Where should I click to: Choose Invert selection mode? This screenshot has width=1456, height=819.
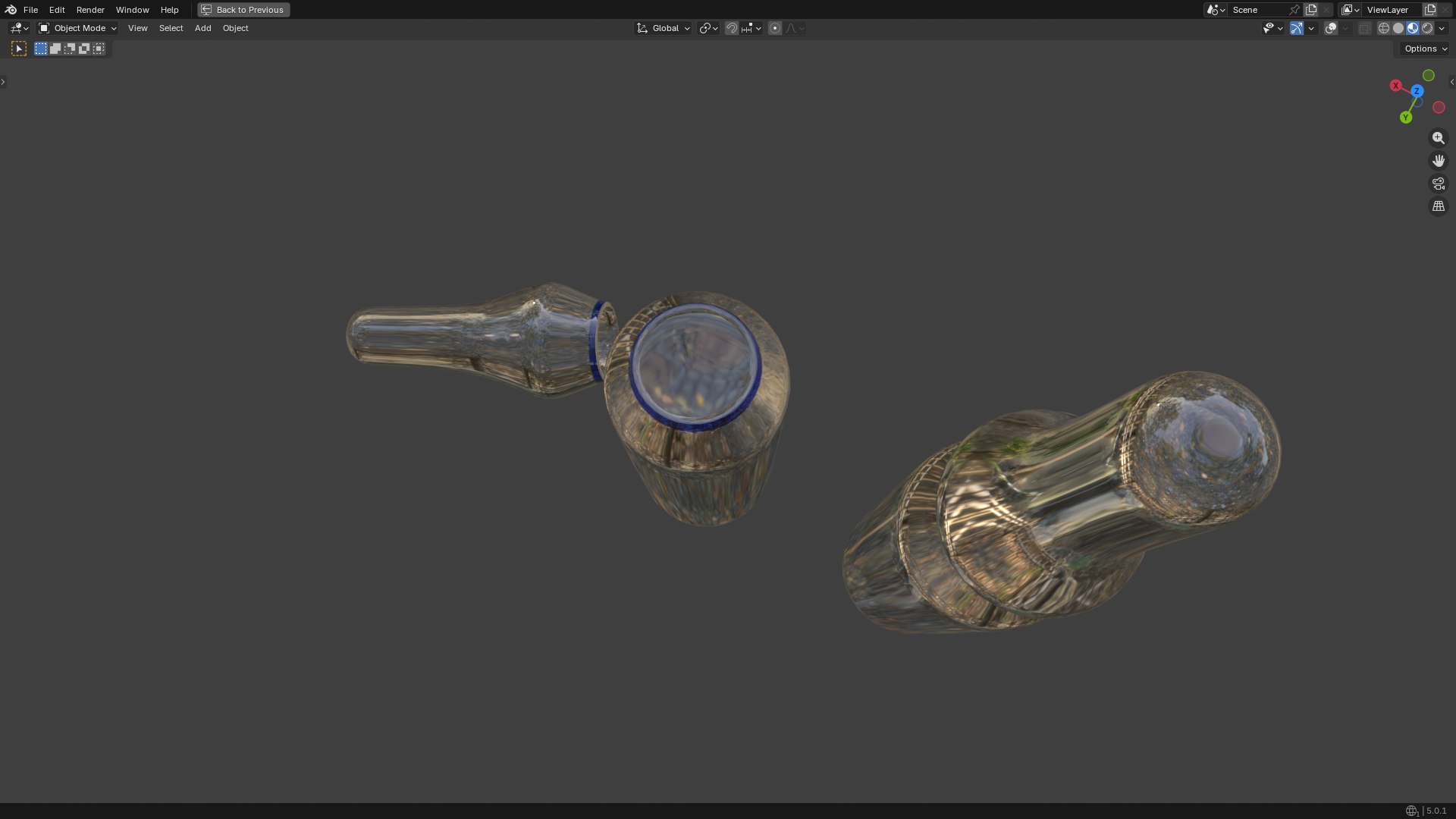click(84, 49)
